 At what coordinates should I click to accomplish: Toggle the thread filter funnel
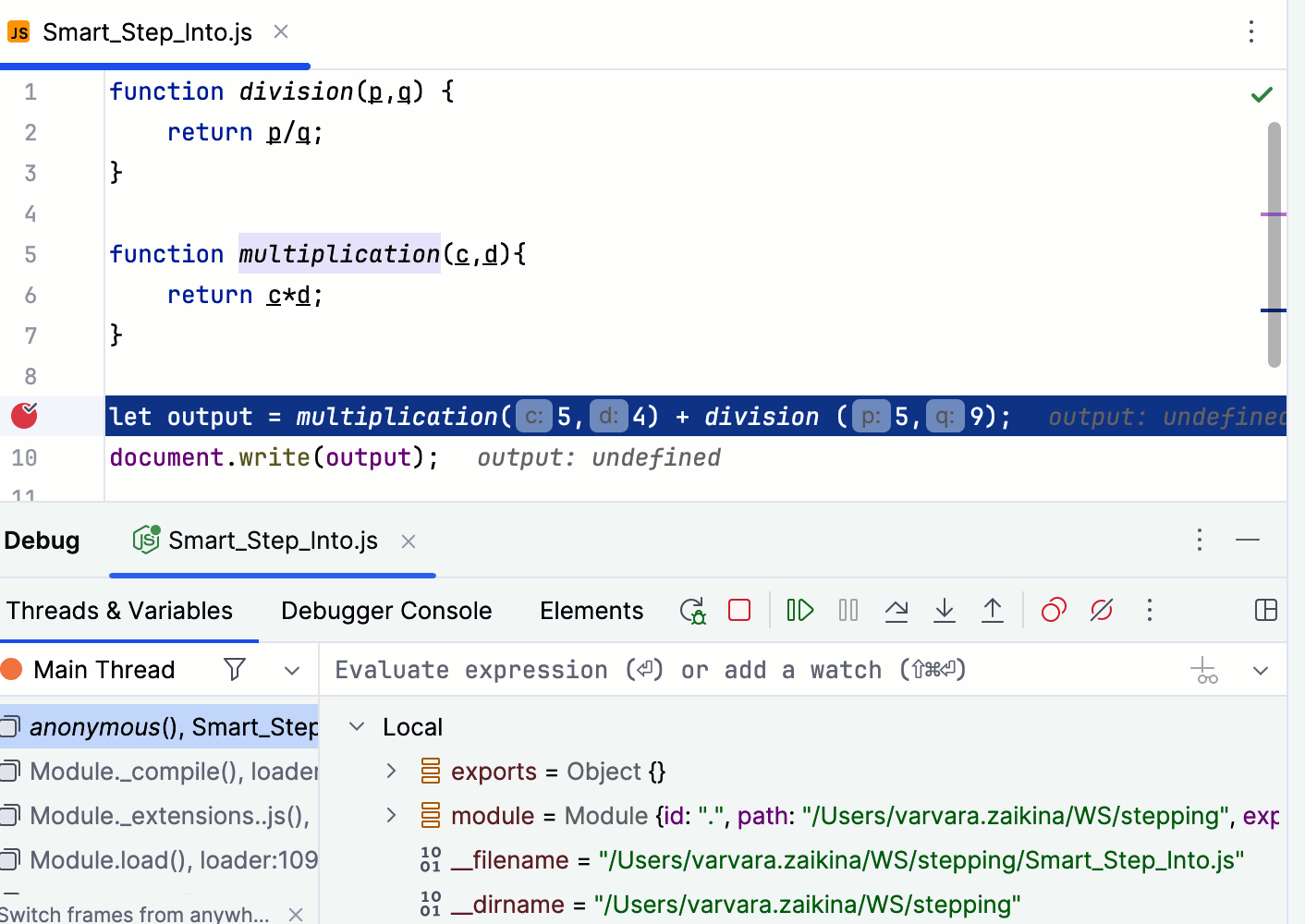(235, 669)
